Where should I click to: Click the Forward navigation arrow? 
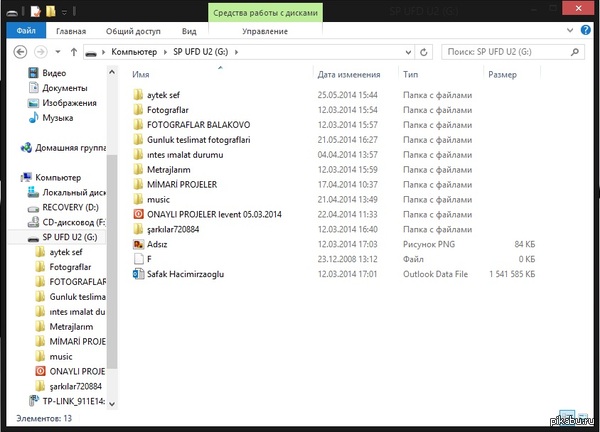coord(41,52)
